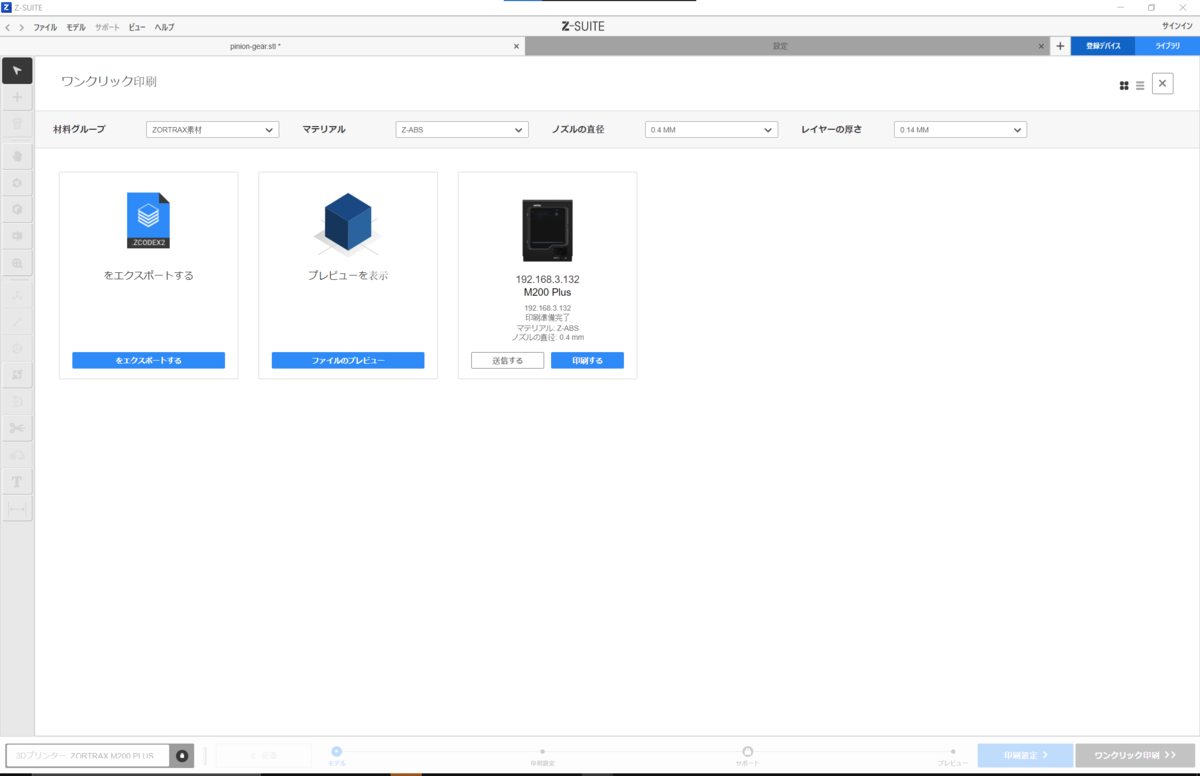1200x776 pixels.
Task: Select the magnifier zoom tool
Action: click(x=17, y=263)
